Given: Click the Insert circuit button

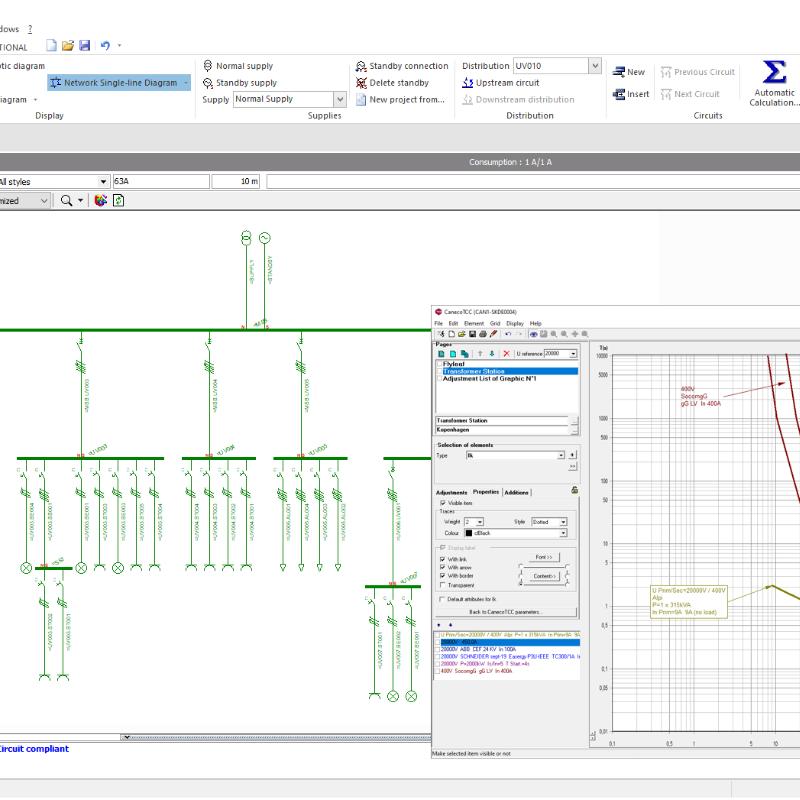Looking at the screenshot, I should pyautogui.click(x=631, y=94).
